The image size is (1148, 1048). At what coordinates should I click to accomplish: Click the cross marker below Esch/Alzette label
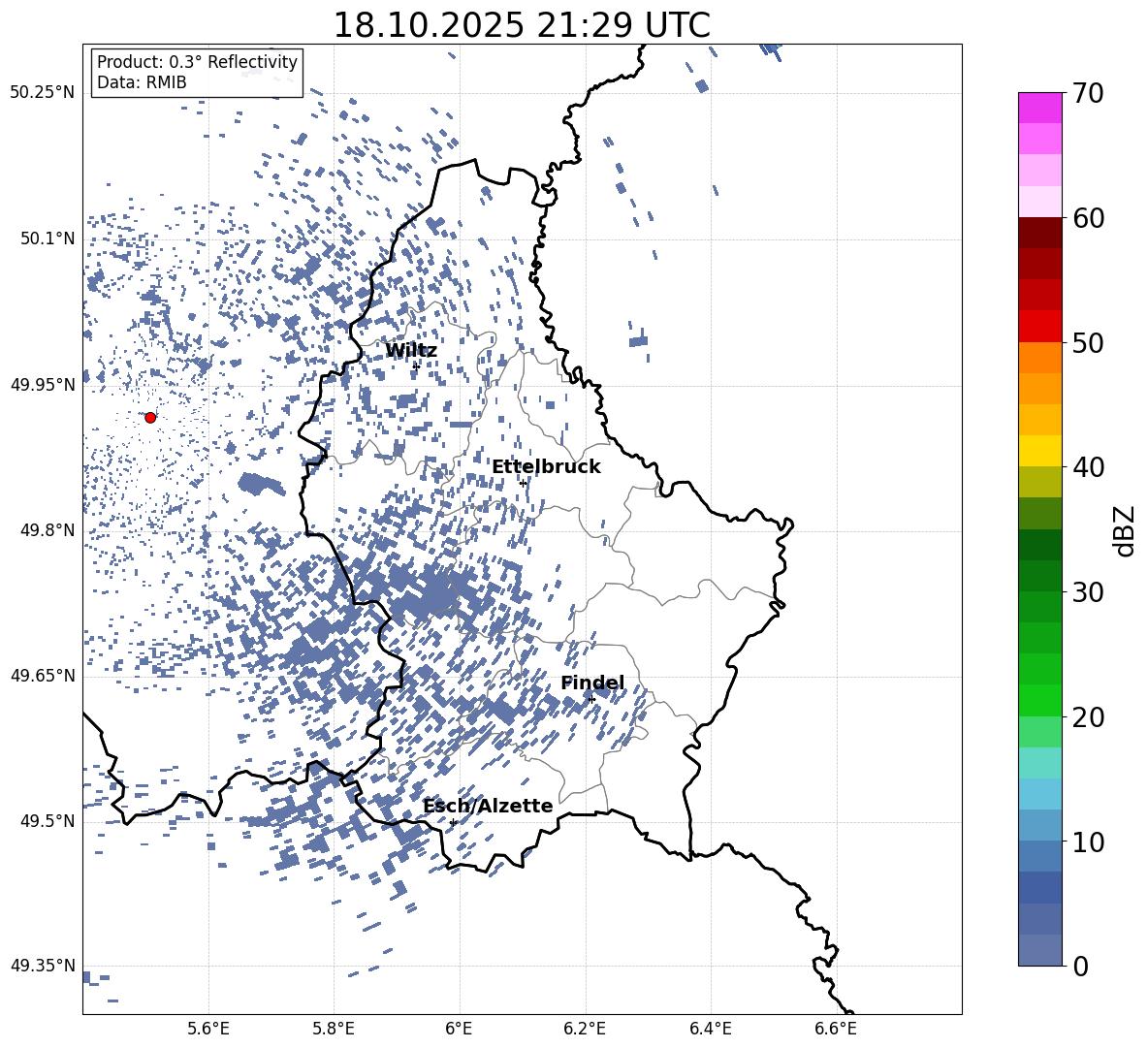coord(453,822)
